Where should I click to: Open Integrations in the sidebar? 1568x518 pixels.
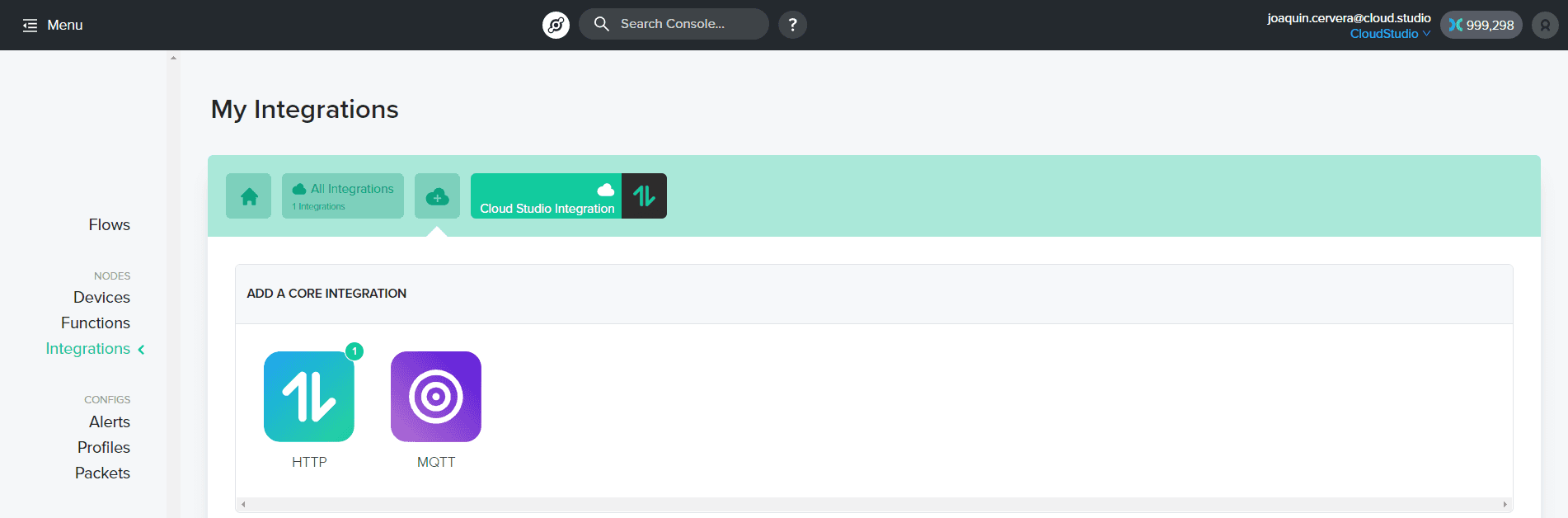coord(88,349)
